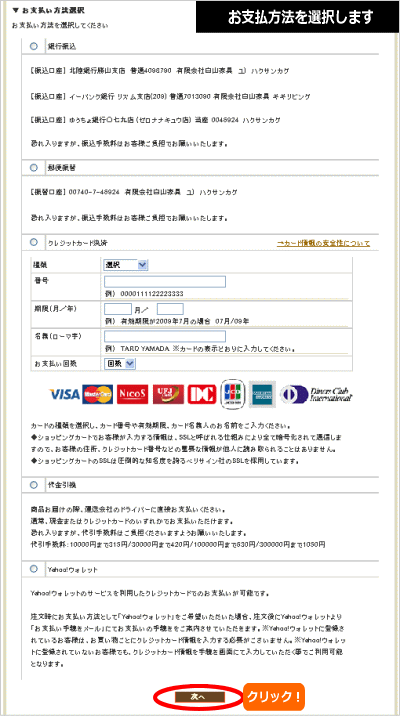The image size is (400, 716).
Task: Click the 種類 card type label
Action: click(40, 265)
